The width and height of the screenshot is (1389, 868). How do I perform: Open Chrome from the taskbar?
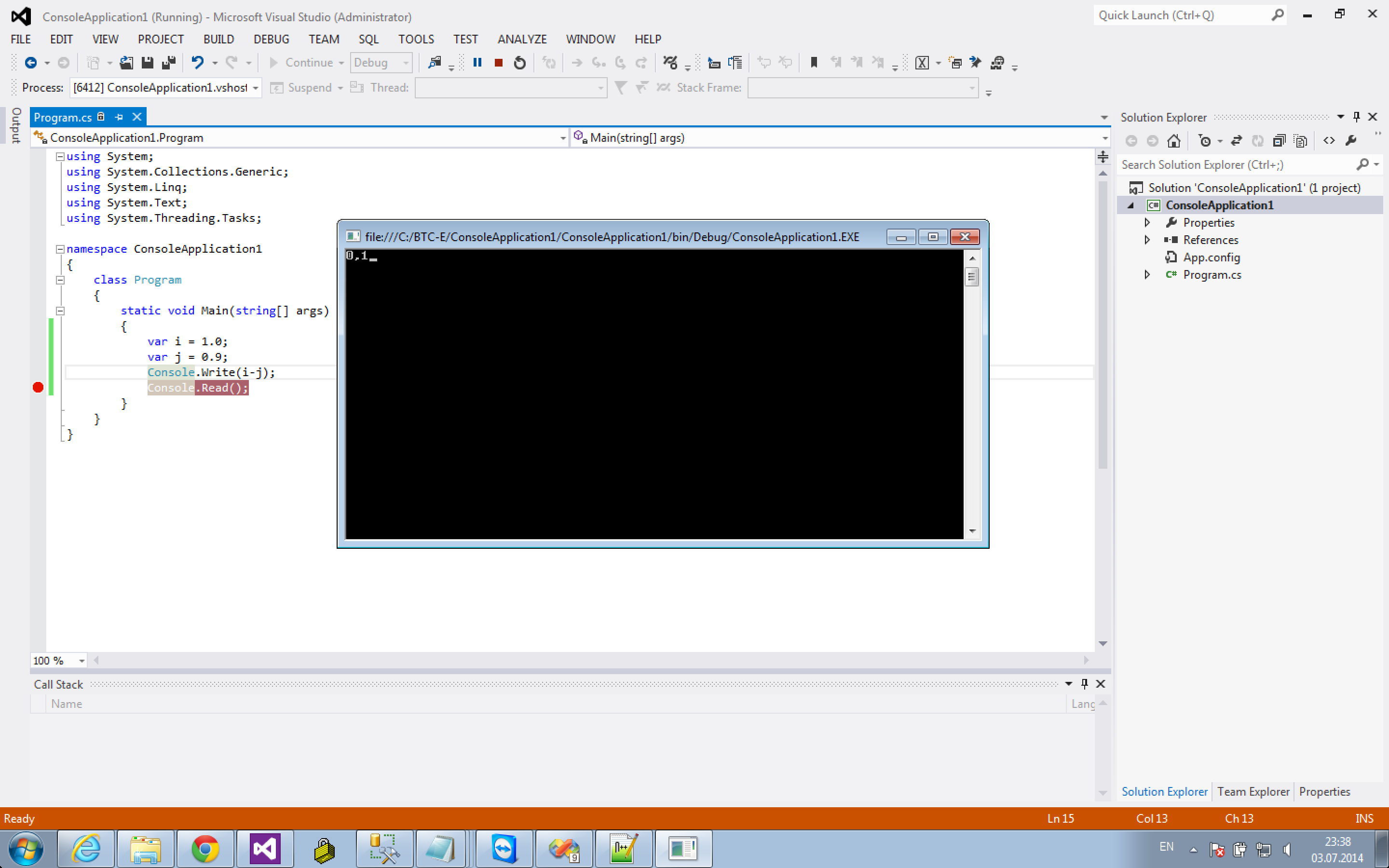205,849
